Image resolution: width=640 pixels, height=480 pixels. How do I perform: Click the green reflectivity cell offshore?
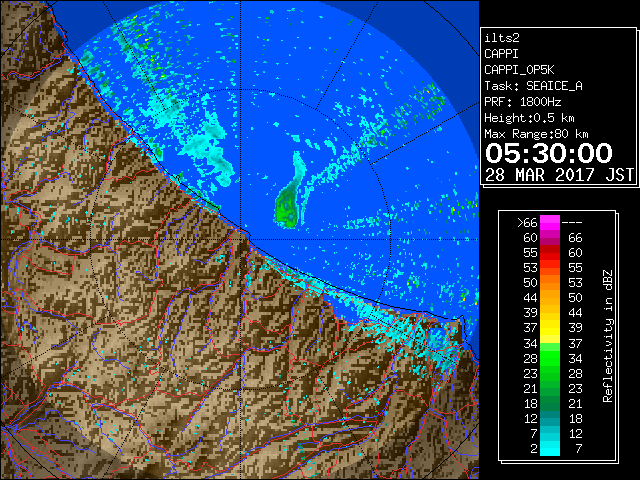pos(287,209)
